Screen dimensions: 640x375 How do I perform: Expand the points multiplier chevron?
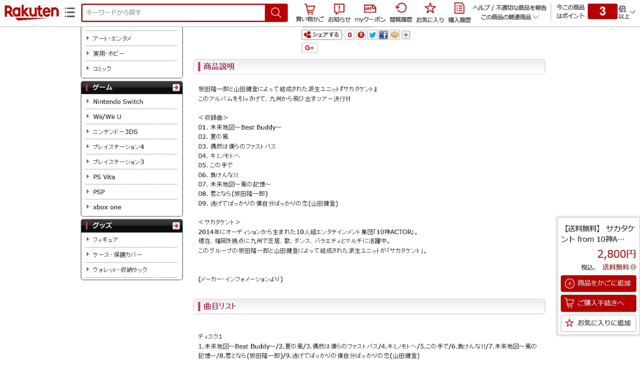[x=633, y=12]
